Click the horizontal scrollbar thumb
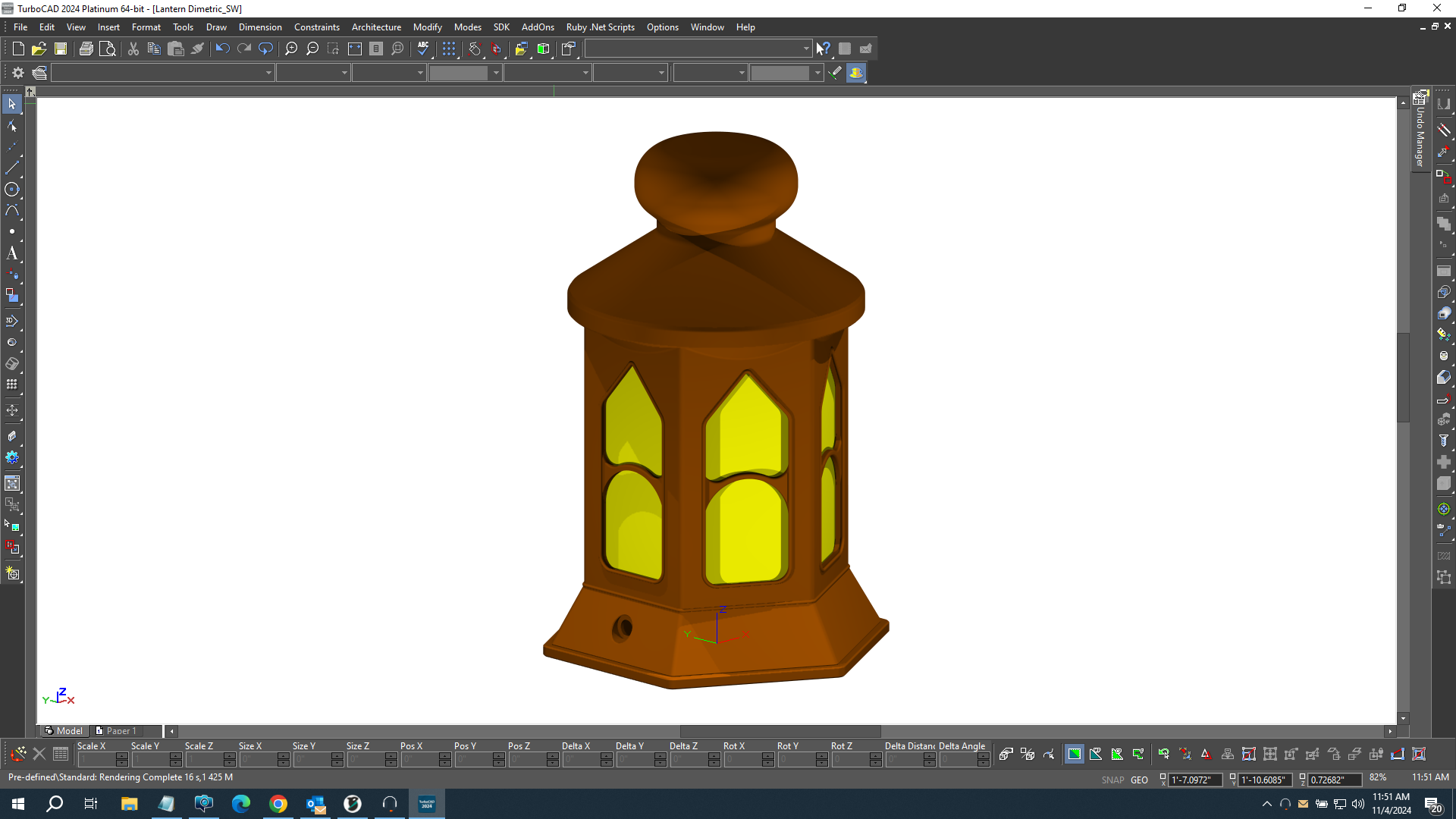Screen dimensions: 1456x819 (780, 731)
